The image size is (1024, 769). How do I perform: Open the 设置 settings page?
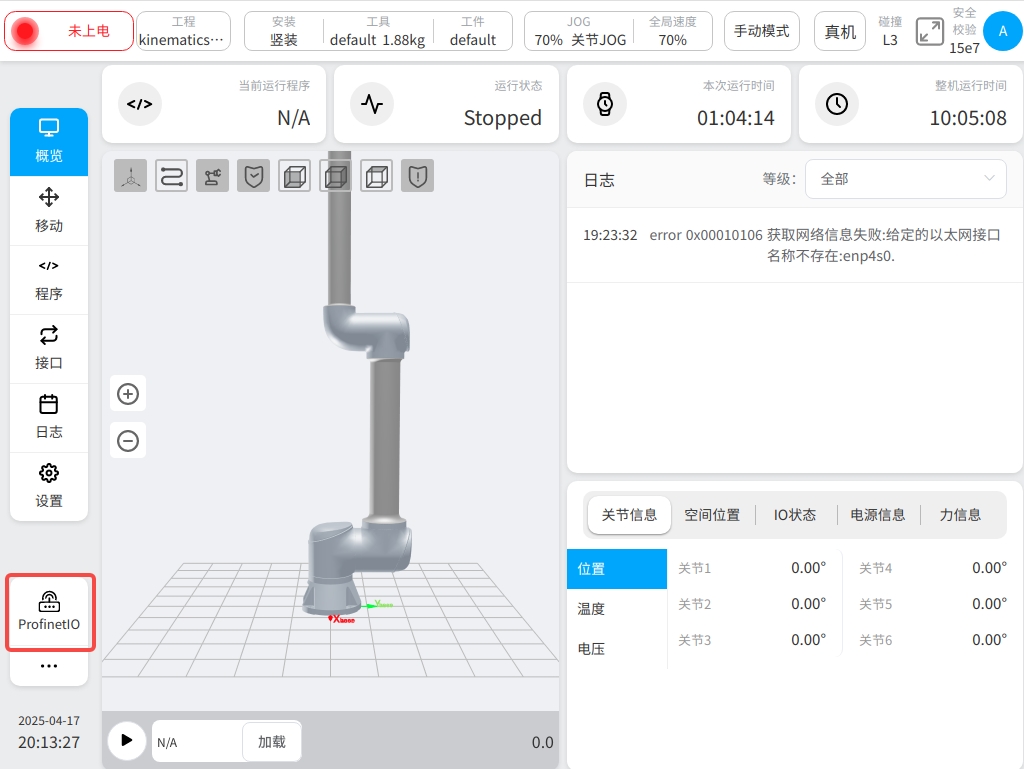(49, 486)
